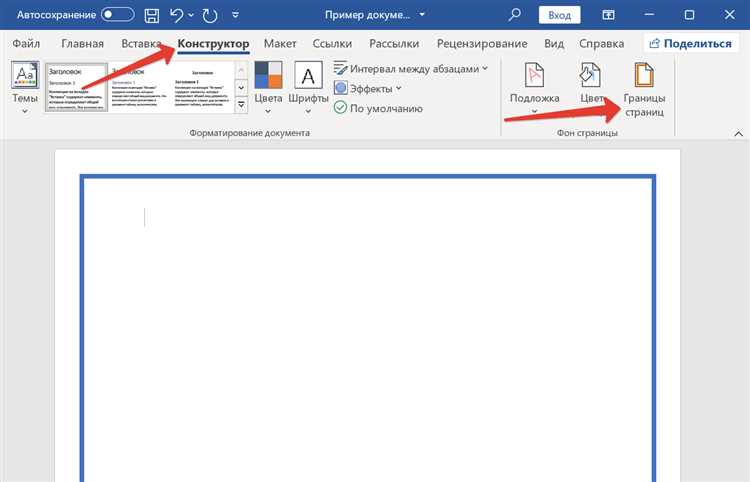This screenshot has height=482, width=750.
Task: Click the style gallery previous-row arrow
Action: 241,70
